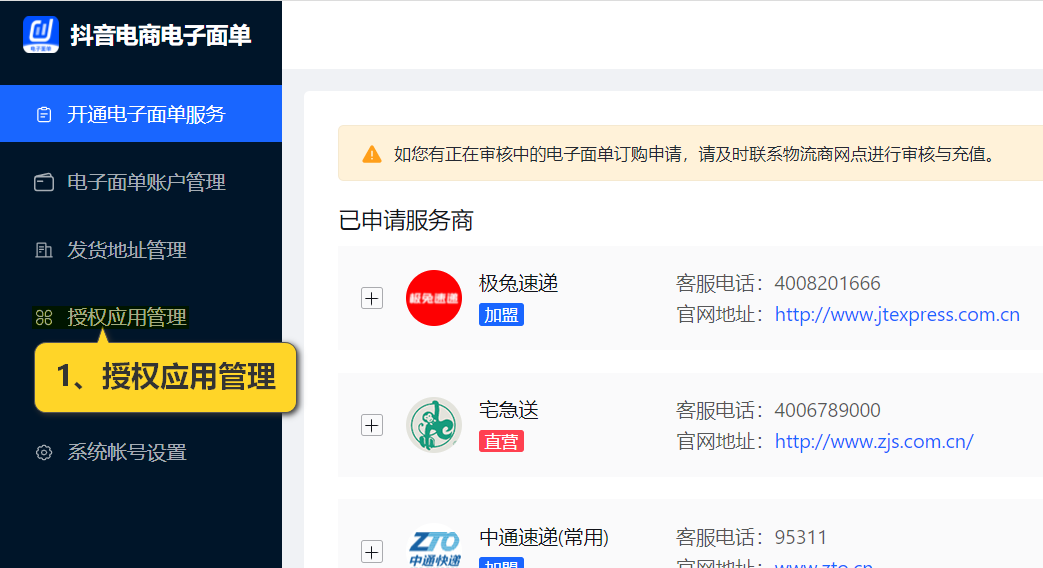The height and width of the screenshot is (568, 1043).
Task: Open the 开通电子面单服务 menu item
Action: pos(146,114)
